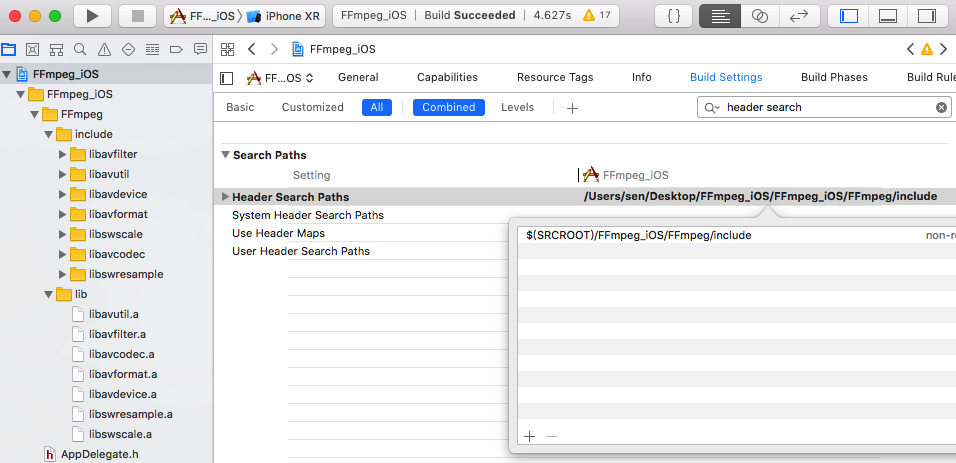
Task: Select libswscale.a in the navigator
Action: 120,434
